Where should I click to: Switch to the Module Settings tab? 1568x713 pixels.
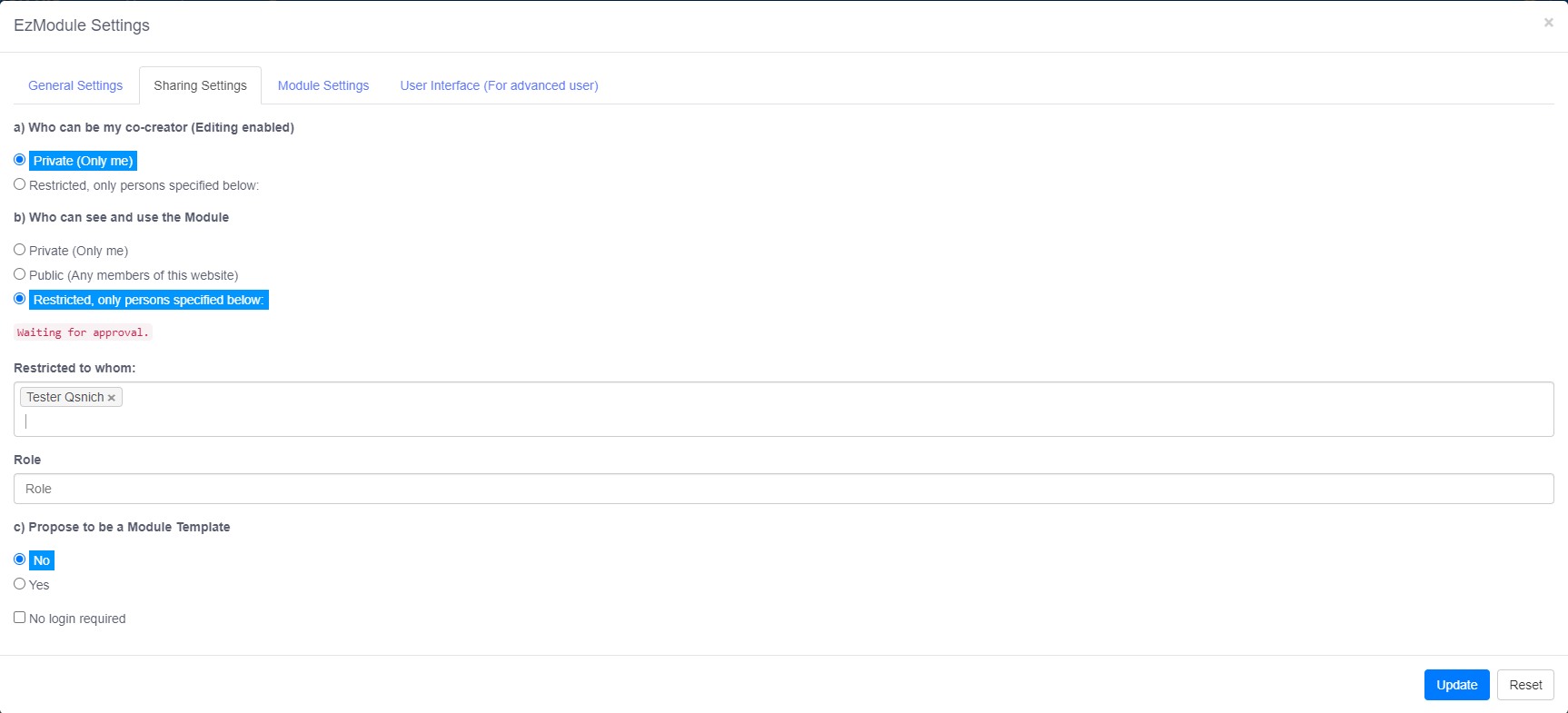click(323, 85)
